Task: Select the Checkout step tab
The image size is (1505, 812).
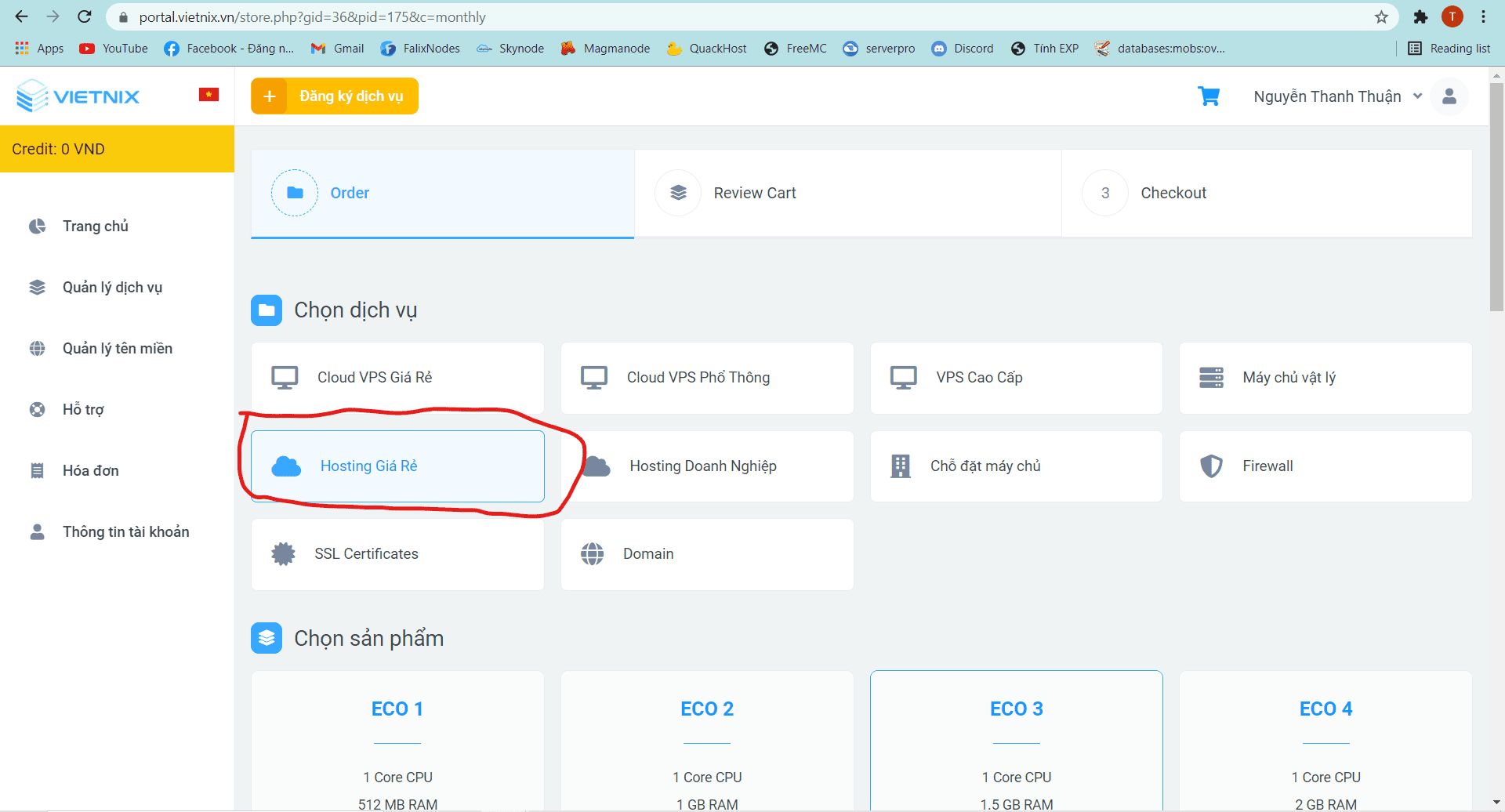Action: point(1267,194)
